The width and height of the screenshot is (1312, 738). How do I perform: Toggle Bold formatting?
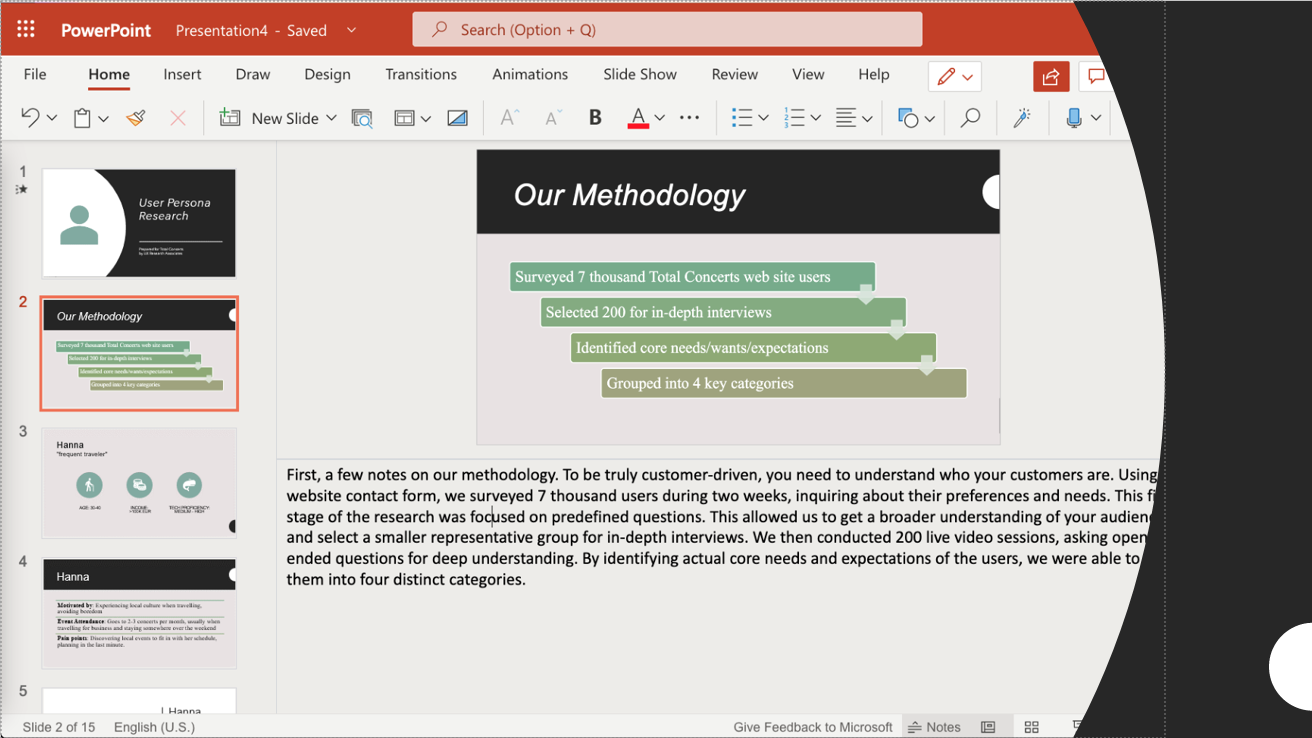pyautogui.click(x=595, y=118)
